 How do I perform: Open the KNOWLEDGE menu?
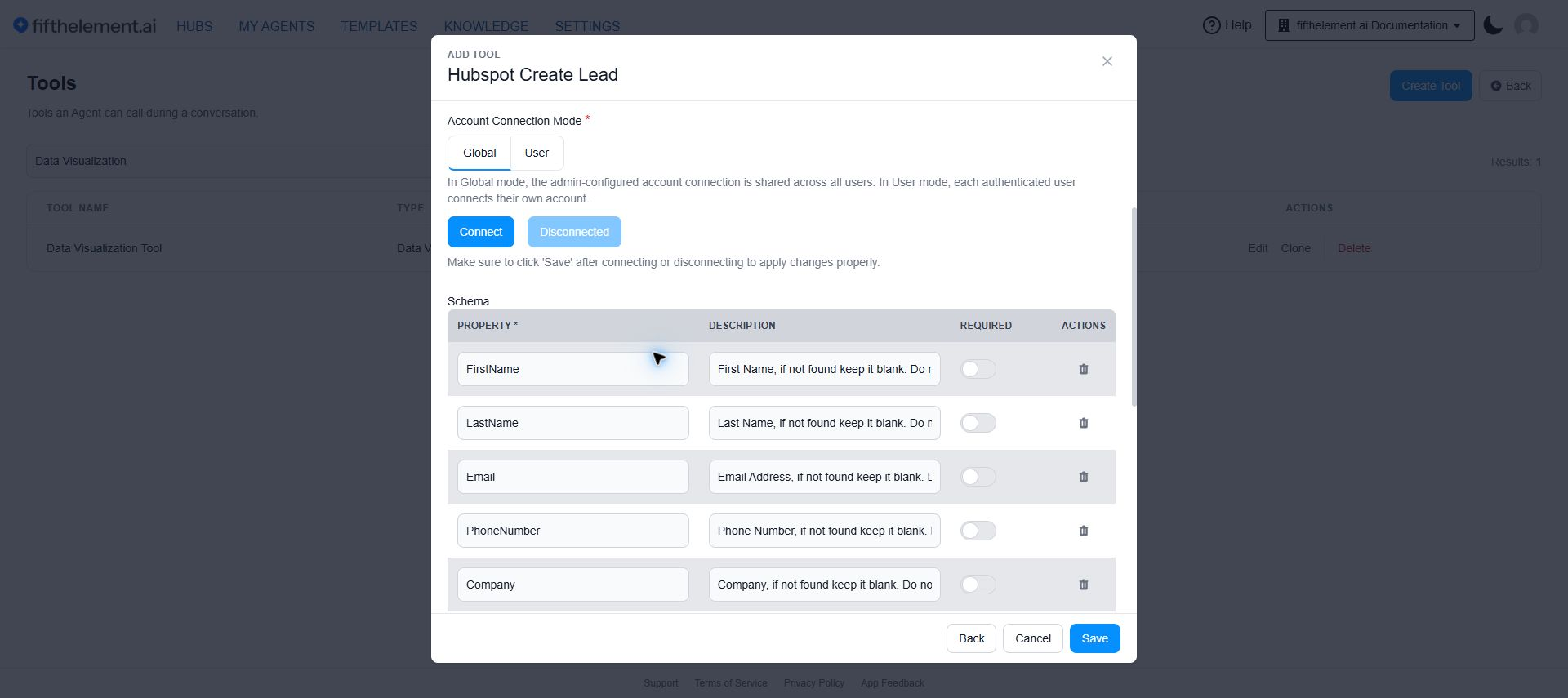486,26
